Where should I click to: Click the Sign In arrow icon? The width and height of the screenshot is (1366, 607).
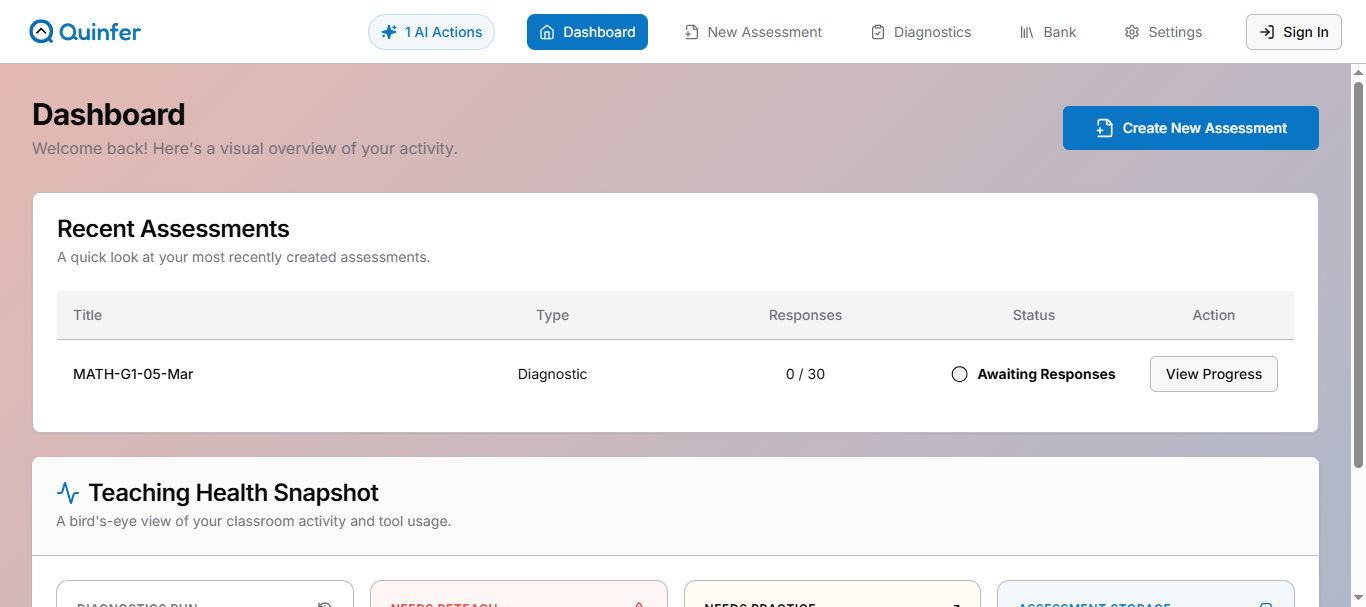coord(1266,32)
